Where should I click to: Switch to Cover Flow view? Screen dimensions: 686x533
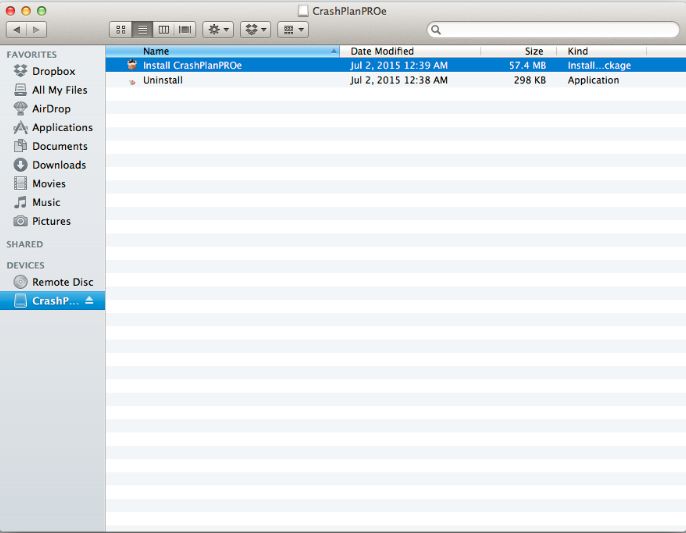(x=185, y=30)
